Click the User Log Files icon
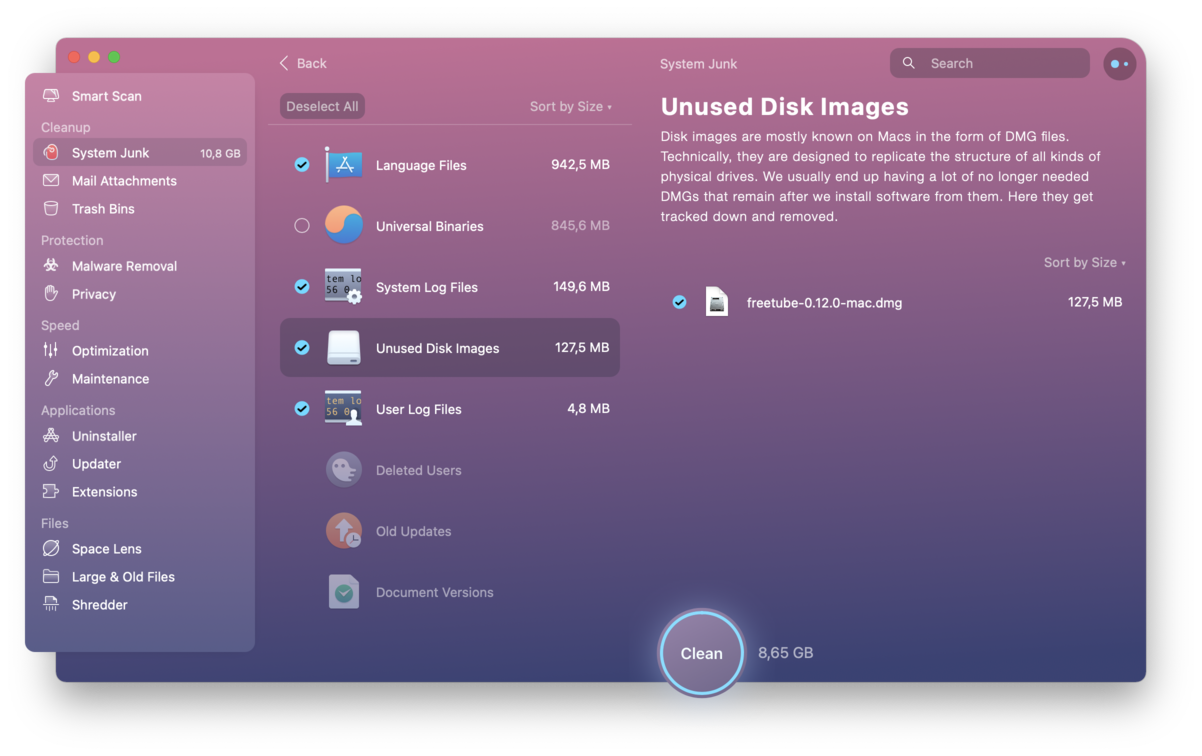The image size is (1202, 756). pyautogui.click(x=343, y=409)
